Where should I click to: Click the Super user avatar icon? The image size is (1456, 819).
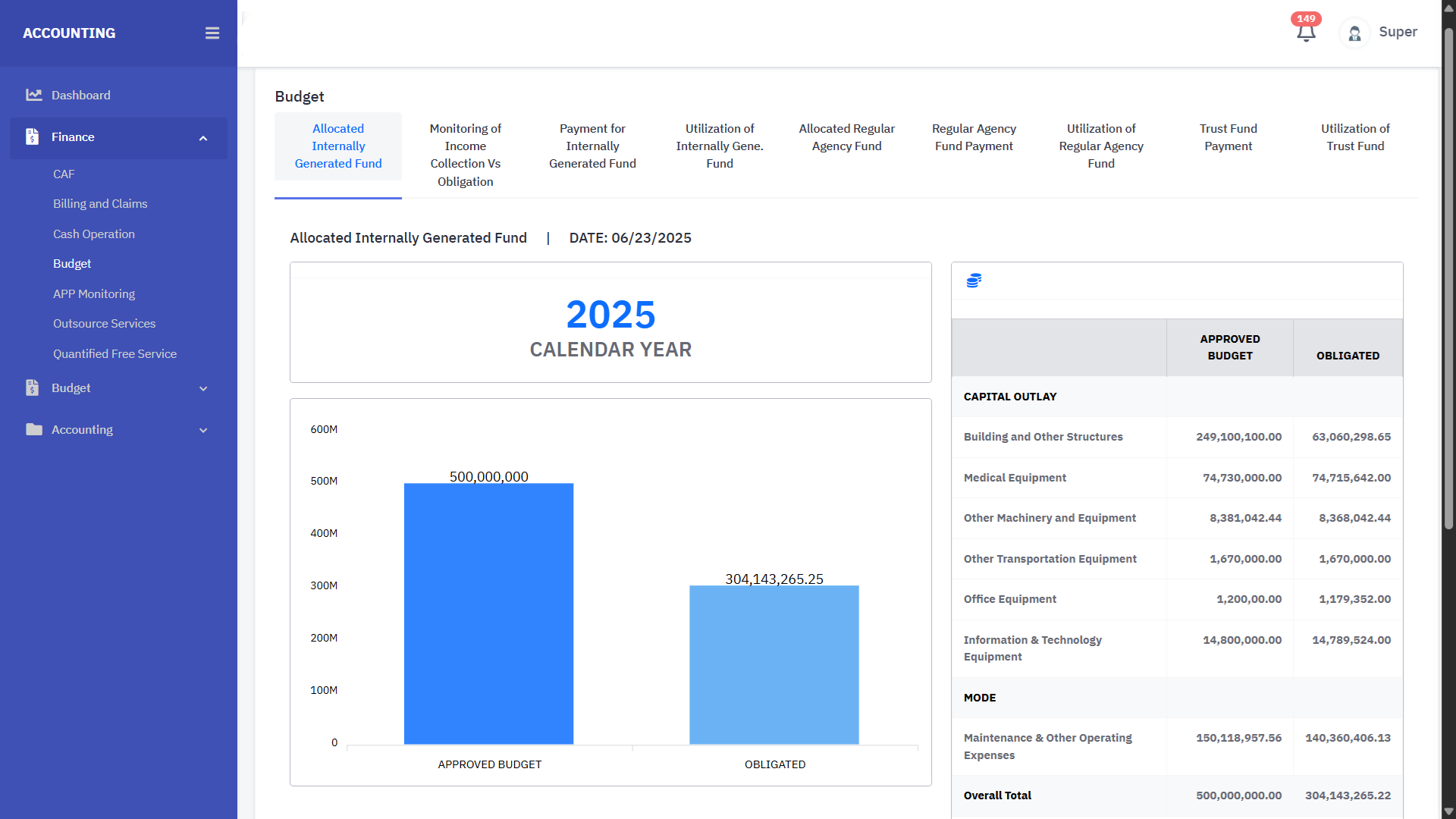(1354, 33)
